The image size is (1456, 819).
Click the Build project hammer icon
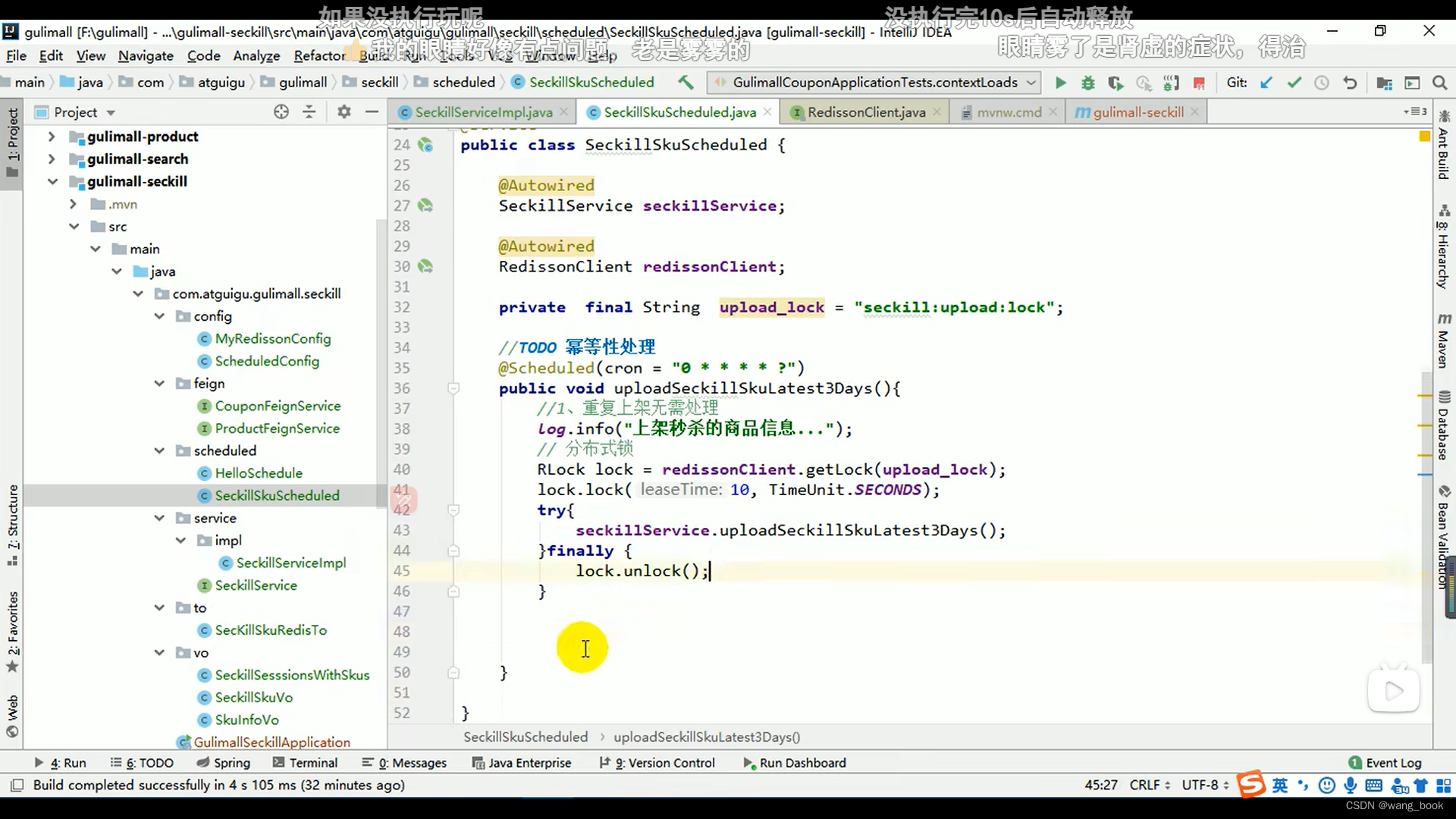686,82
